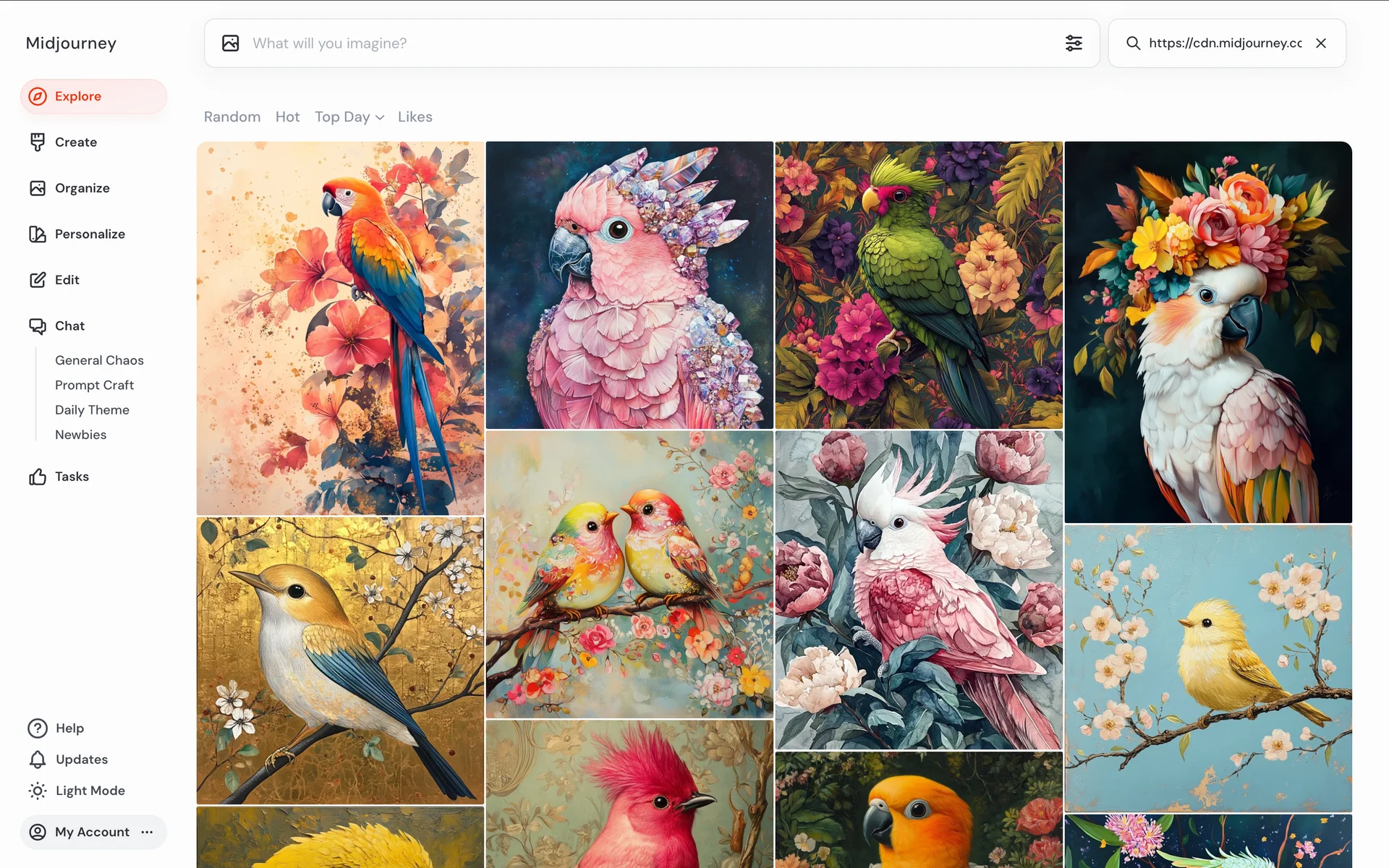Open the prompt settings sliders icon
1389x868 pixels.
1074,43
